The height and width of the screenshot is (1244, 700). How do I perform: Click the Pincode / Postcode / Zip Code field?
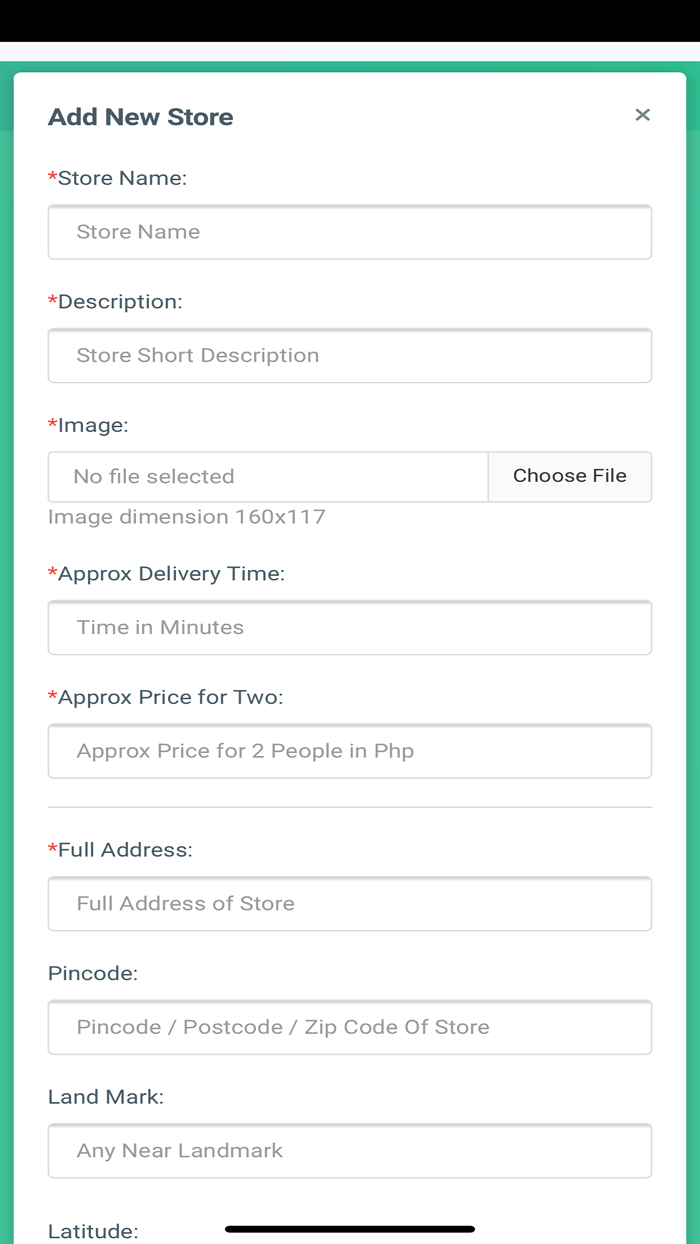pyautogui.click(x=350, y=1027)
